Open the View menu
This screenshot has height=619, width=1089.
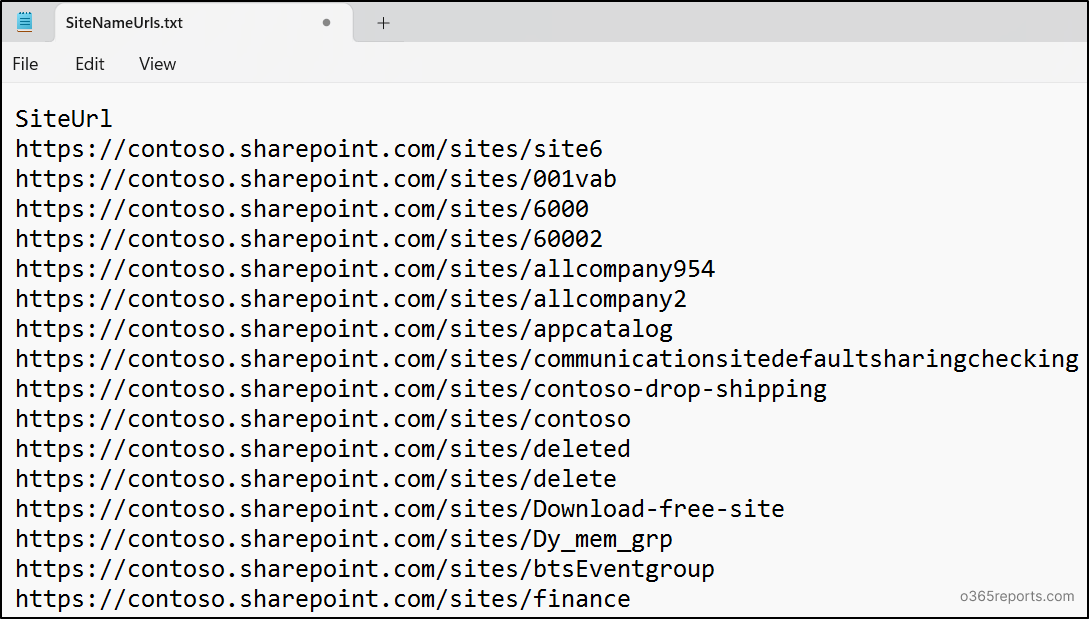[x=158, y=64]
